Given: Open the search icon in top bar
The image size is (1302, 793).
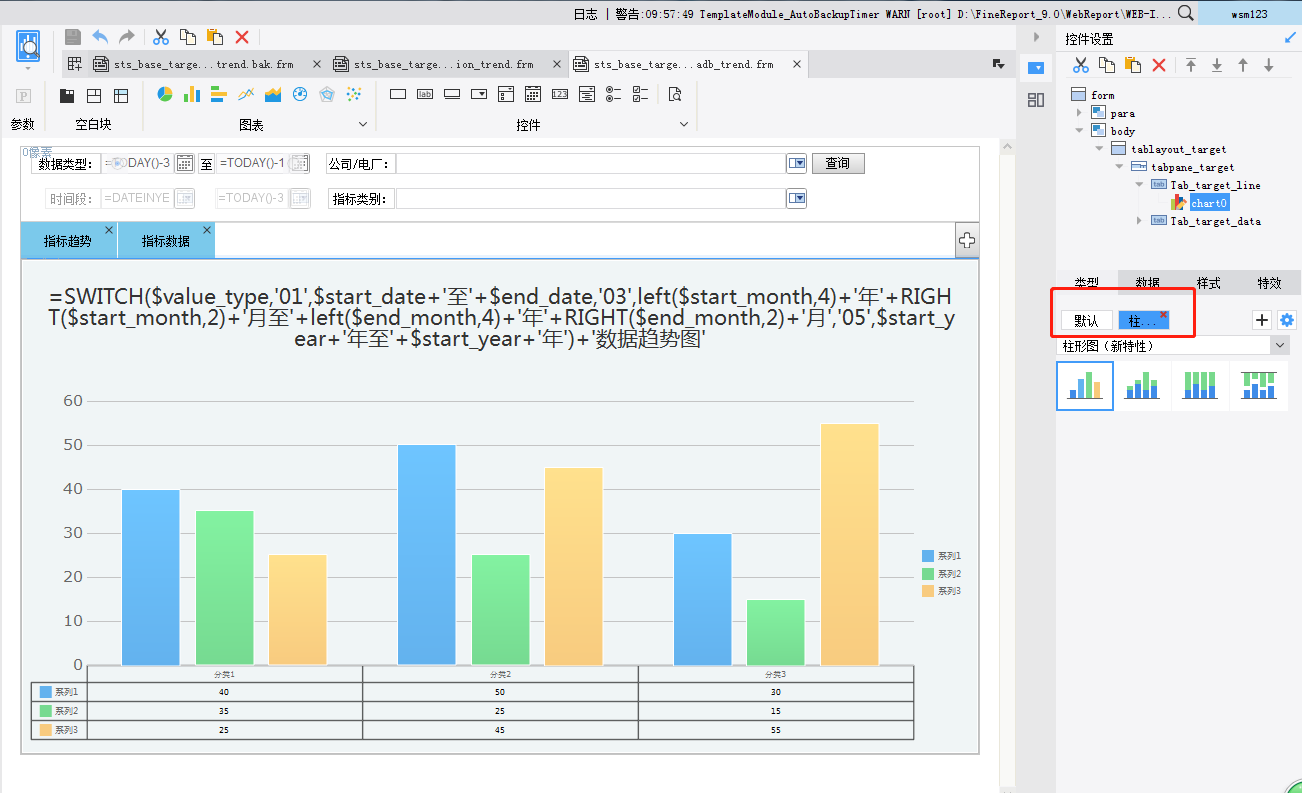Looking at the screenshot, I should pyautogui.click(x=1185, y=13).
